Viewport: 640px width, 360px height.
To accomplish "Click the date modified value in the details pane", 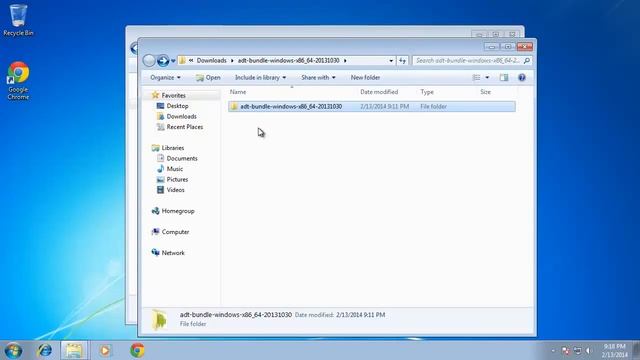I will 360,315.
